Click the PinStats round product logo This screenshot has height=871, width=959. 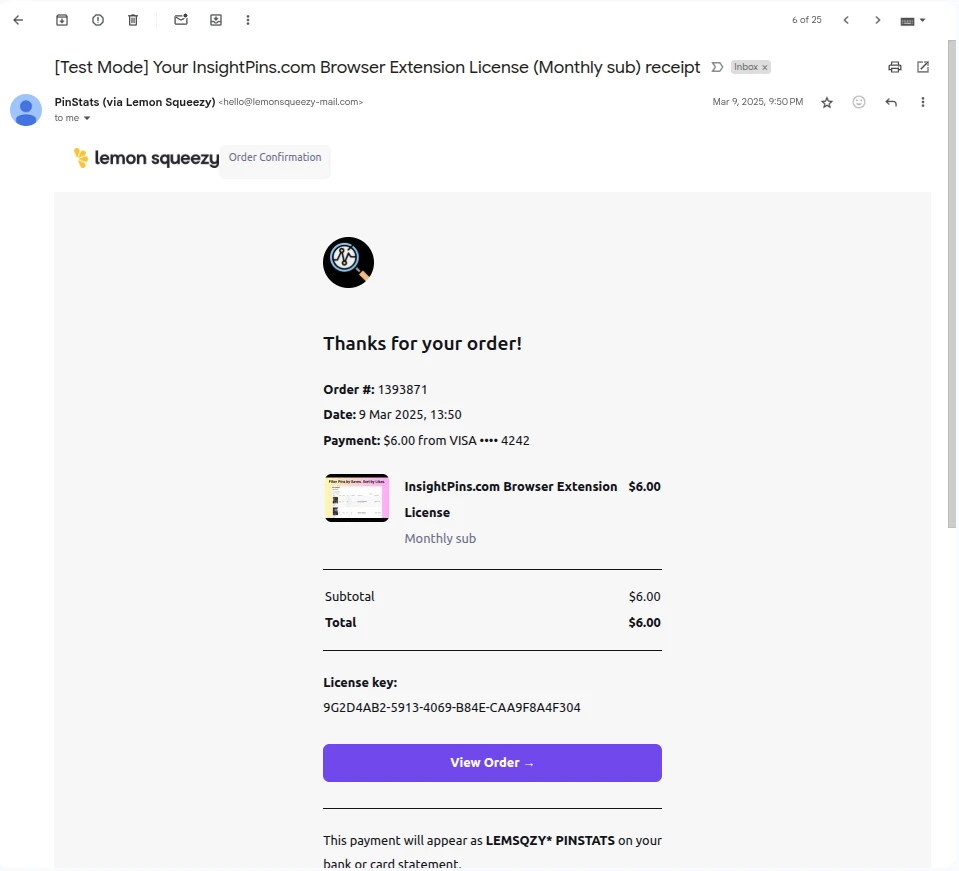(348, 262)
